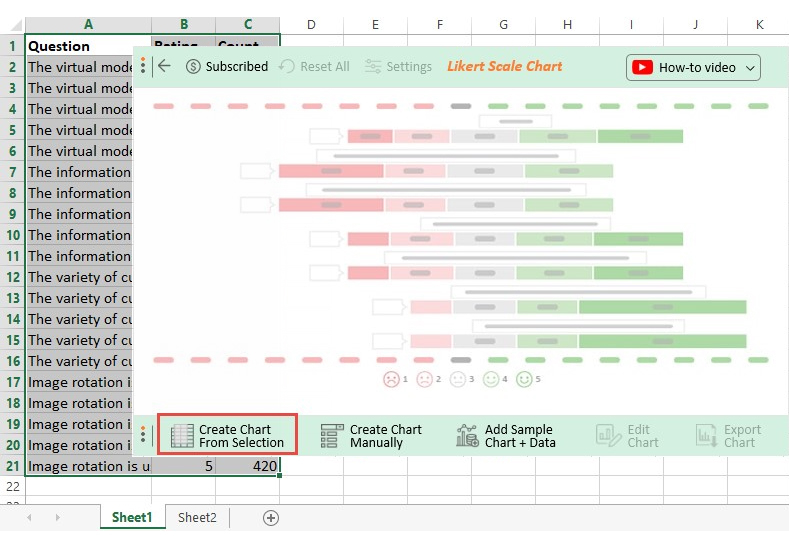Screen dimensions: 789x548
Task: Click the back arrow in the chart panel
Action: tap(164, 66)
